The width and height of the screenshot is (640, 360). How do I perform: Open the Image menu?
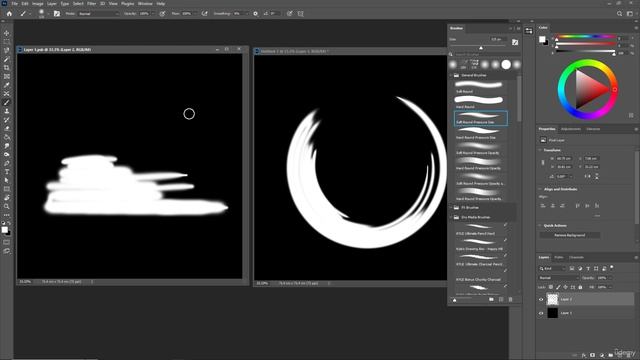[38, 4]
